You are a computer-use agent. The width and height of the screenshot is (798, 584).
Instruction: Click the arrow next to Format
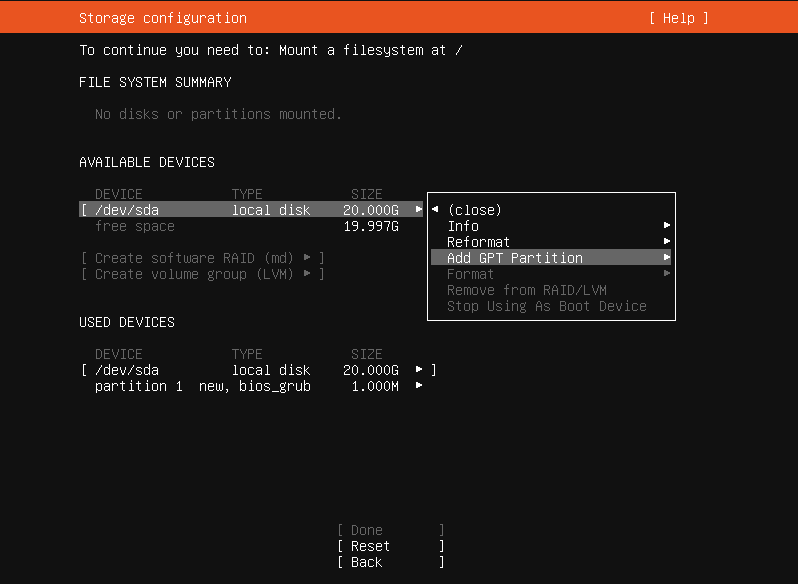click(667, 273)
